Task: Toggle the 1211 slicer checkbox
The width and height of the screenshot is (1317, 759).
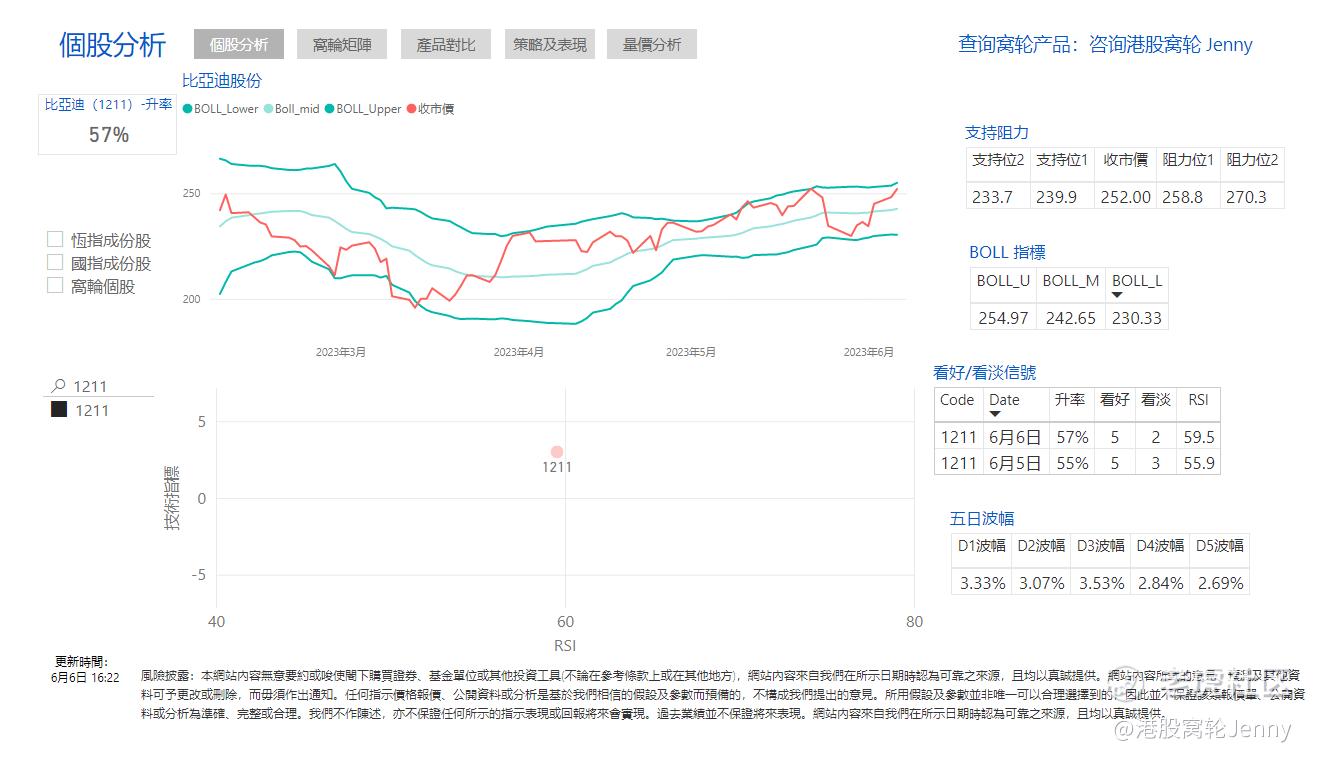Action: 59,410
